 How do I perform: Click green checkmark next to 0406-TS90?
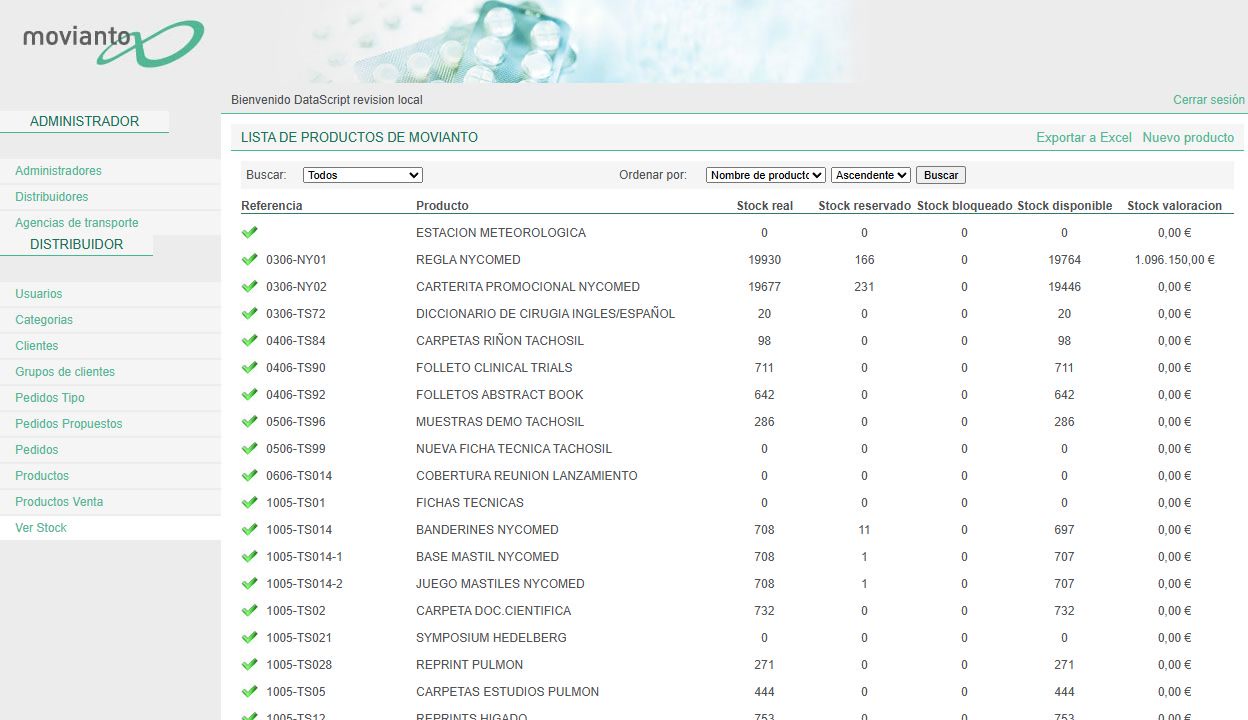point(250,368)
